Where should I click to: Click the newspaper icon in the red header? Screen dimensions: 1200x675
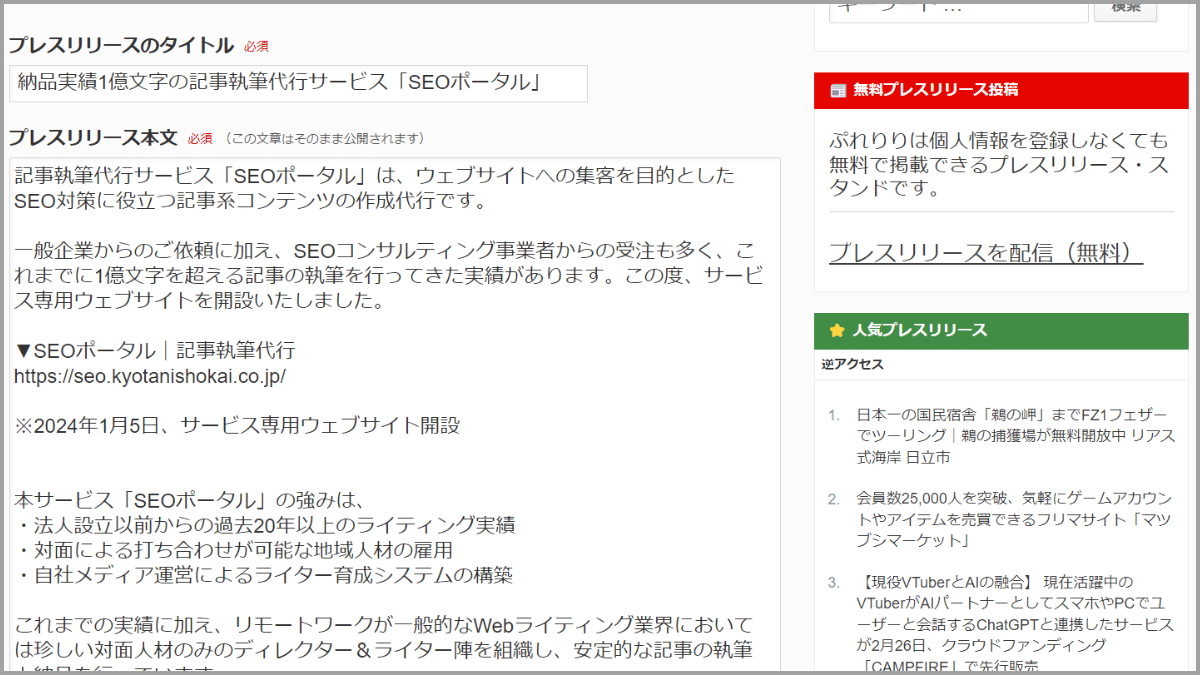838,90
